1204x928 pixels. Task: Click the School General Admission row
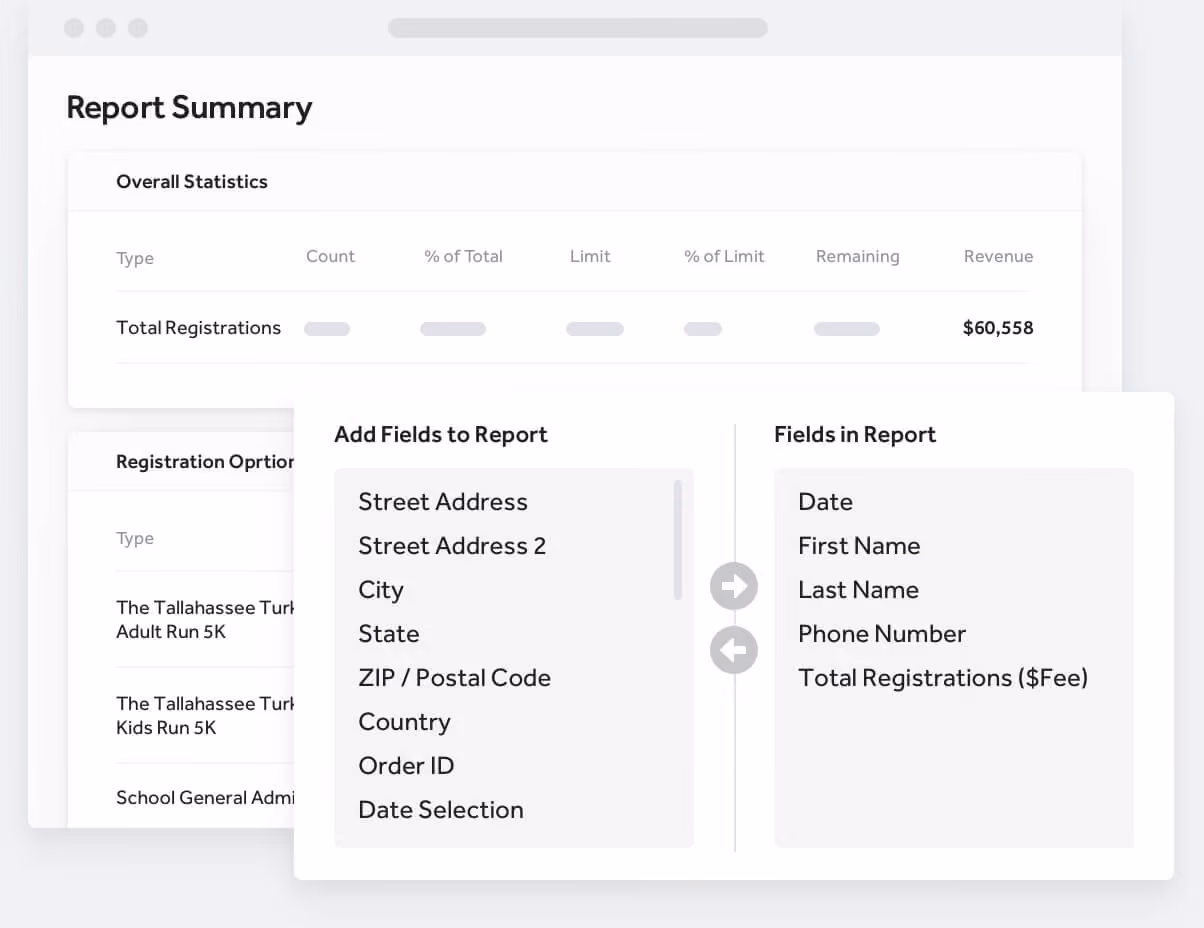point(205,798)
